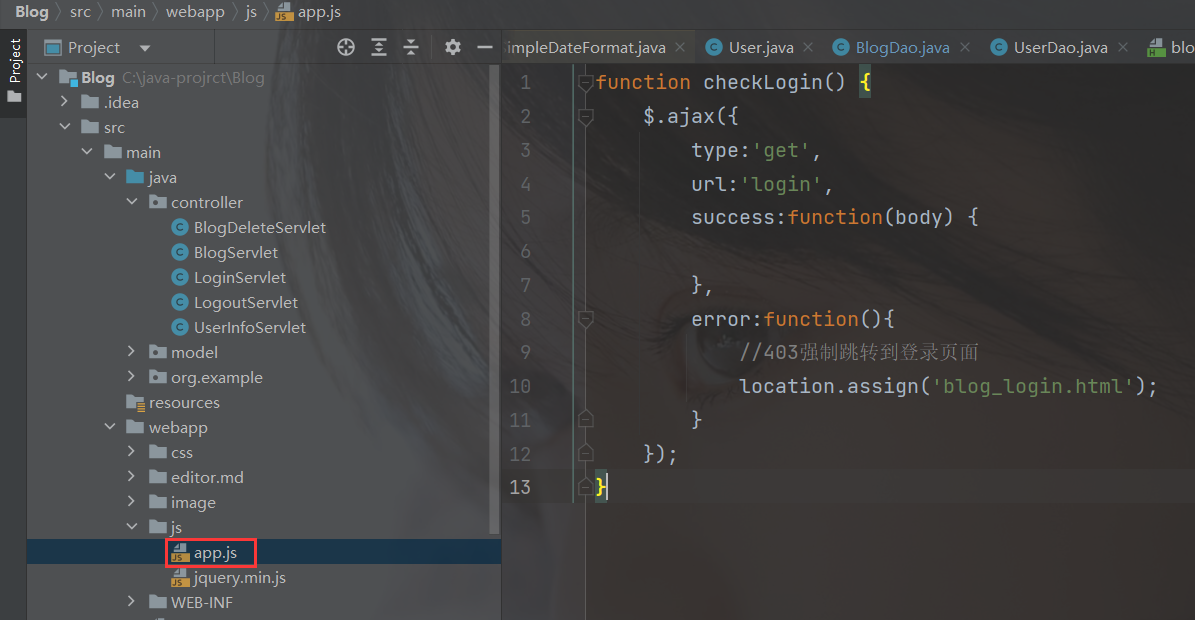
Task: Open the Project view dropdown arrow
Action: click(145, 48)
